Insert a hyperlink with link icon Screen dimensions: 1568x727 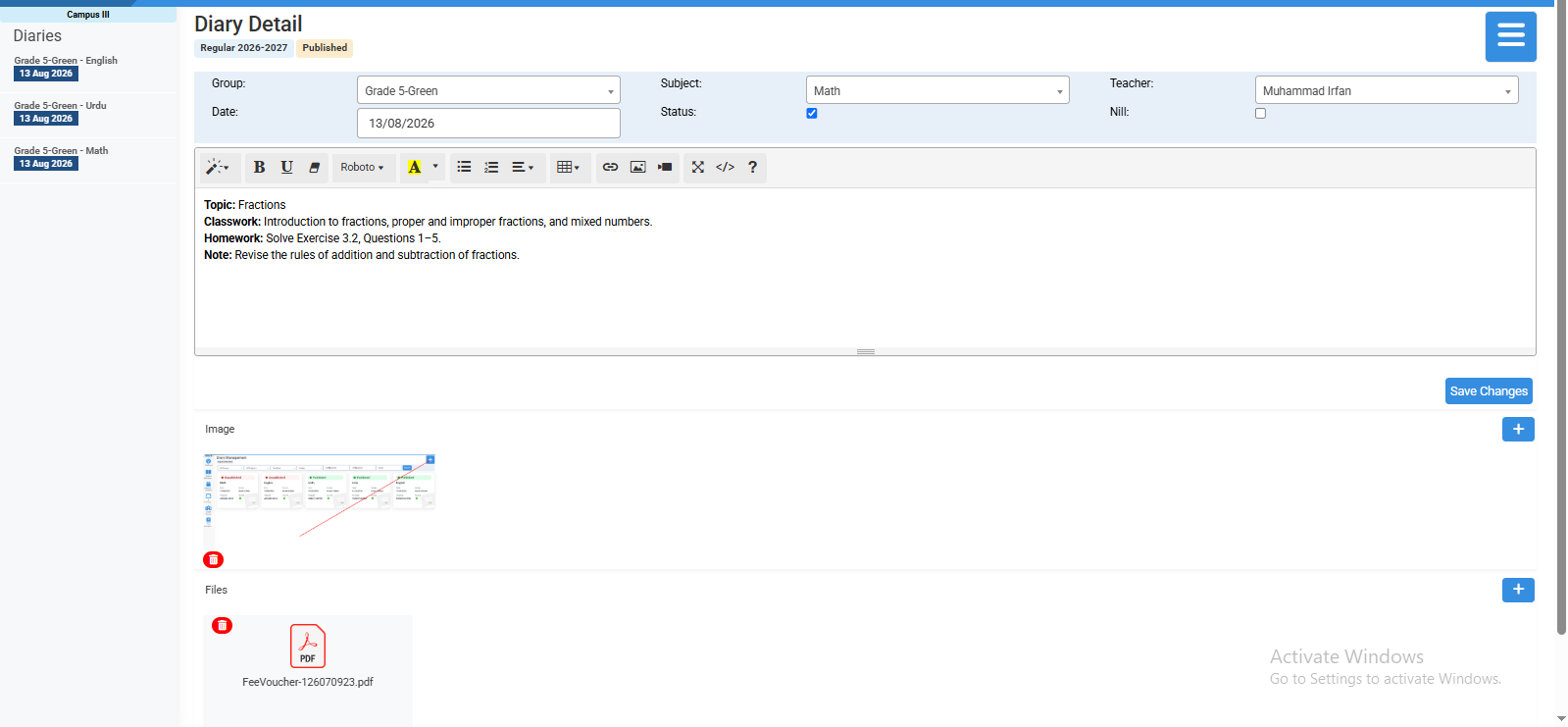point(610,168)
